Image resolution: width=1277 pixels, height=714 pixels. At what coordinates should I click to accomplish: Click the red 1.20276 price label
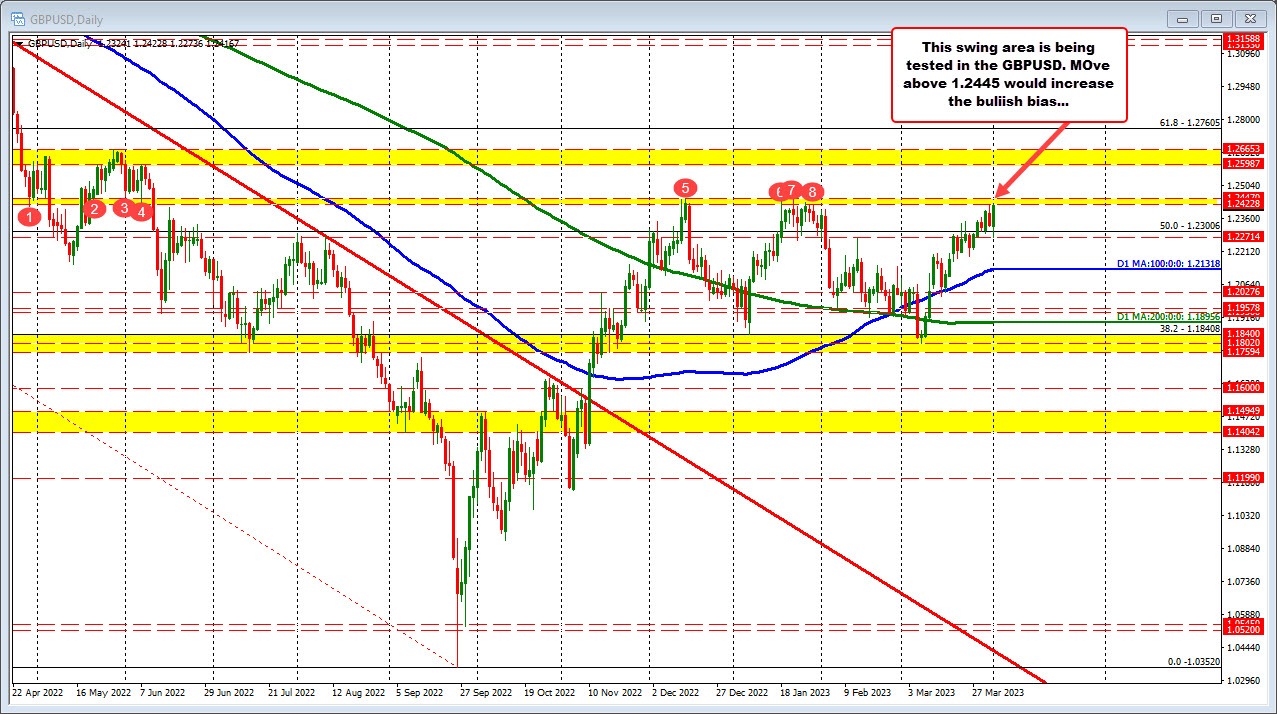[x=1243, y=292]
